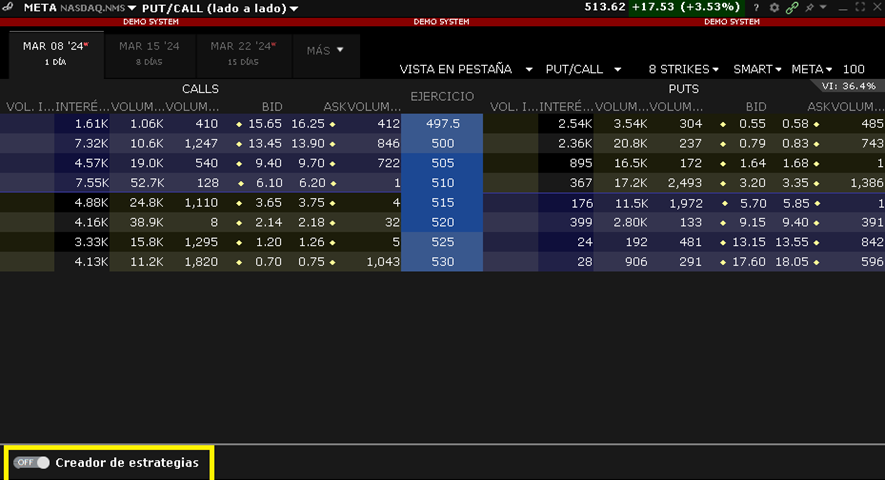The width and height of the screenshot is (885, 480).
Task: Click the EJERCICIO column header
Action: point(442,96)
